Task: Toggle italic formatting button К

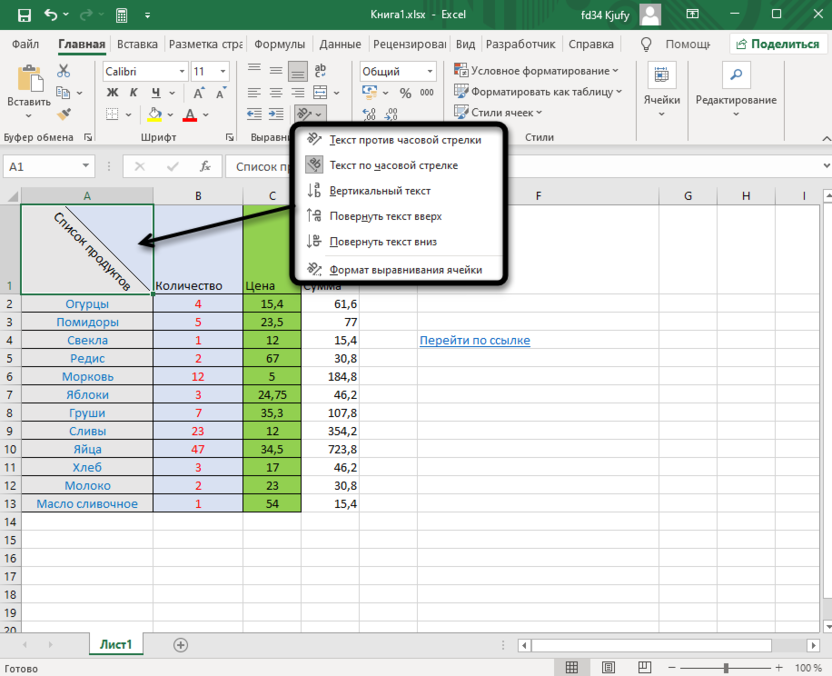Action: [134, 93]
